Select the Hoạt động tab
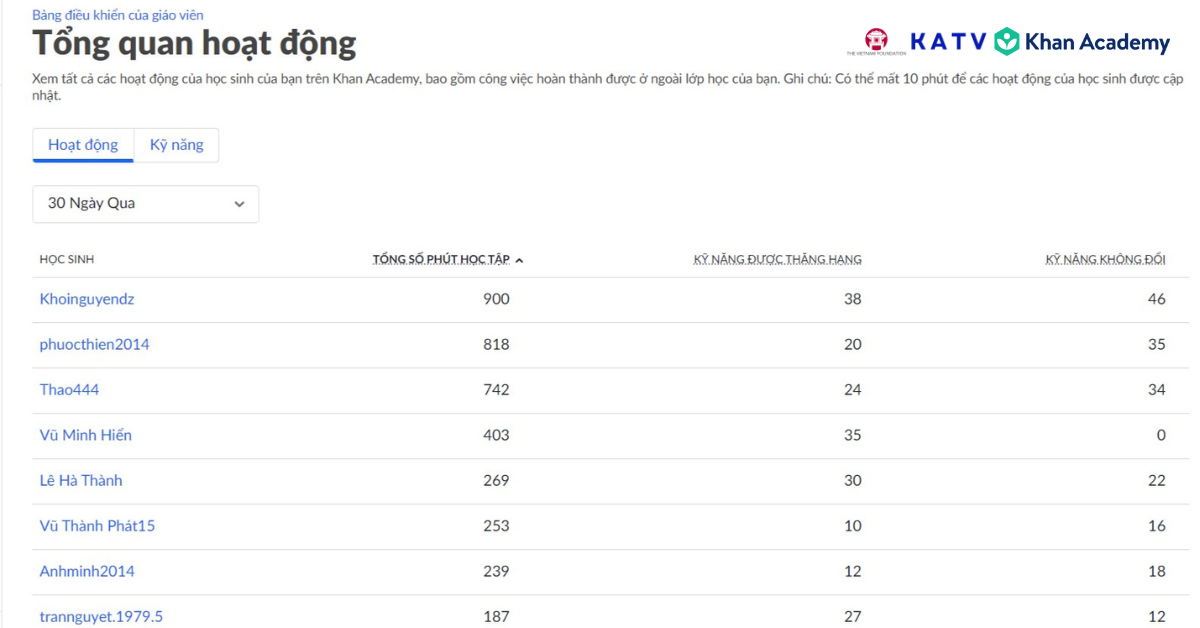This screenshot has height=628, width=1200. (83, 145)
